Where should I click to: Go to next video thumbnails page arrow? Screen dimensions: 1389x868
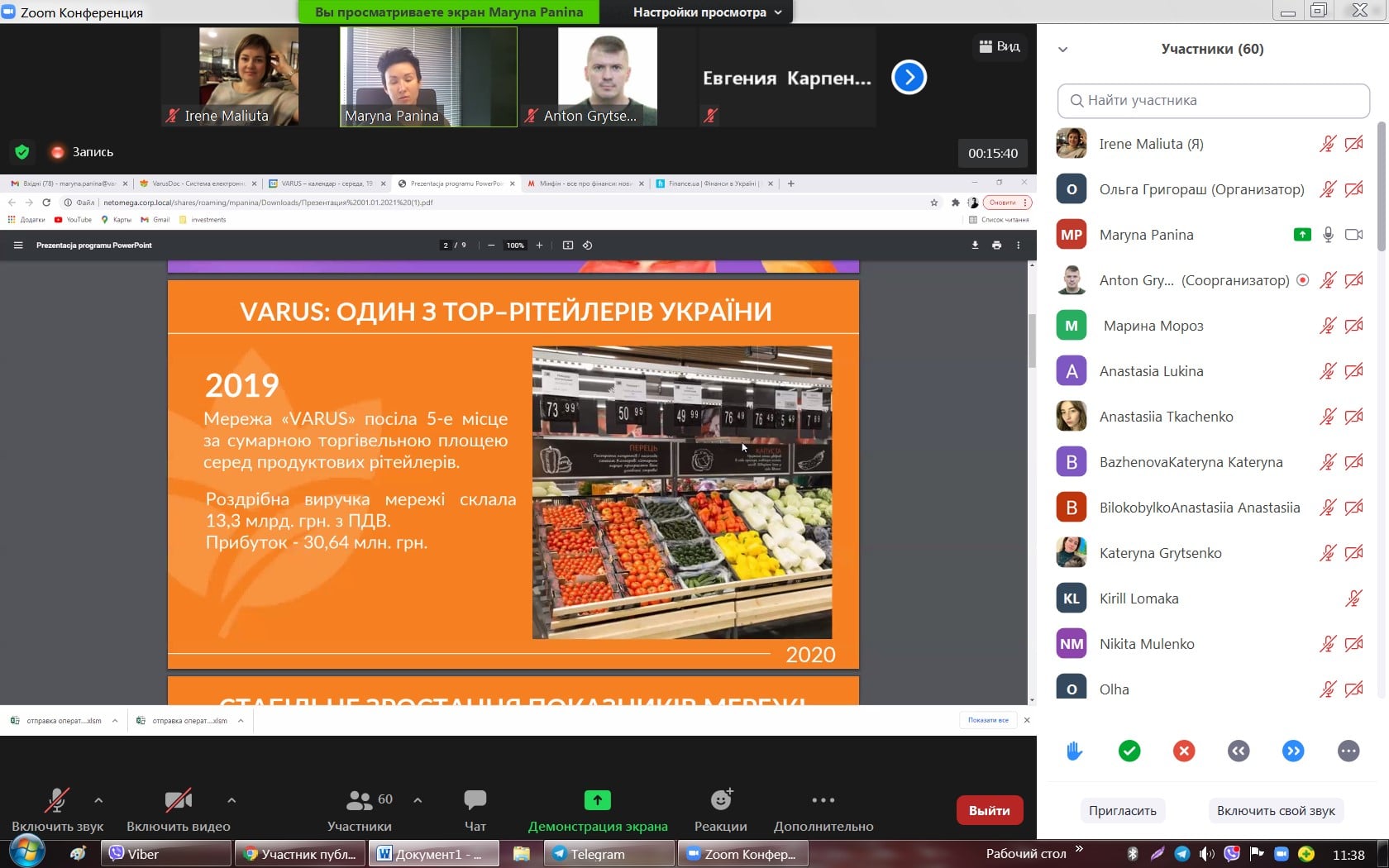tap(909, 78)
